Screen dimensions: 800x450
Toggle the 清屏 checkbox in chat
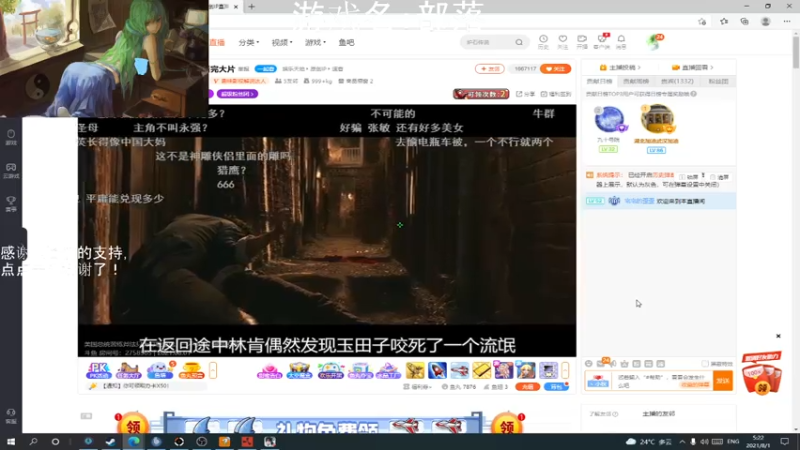tap(713, 178)
